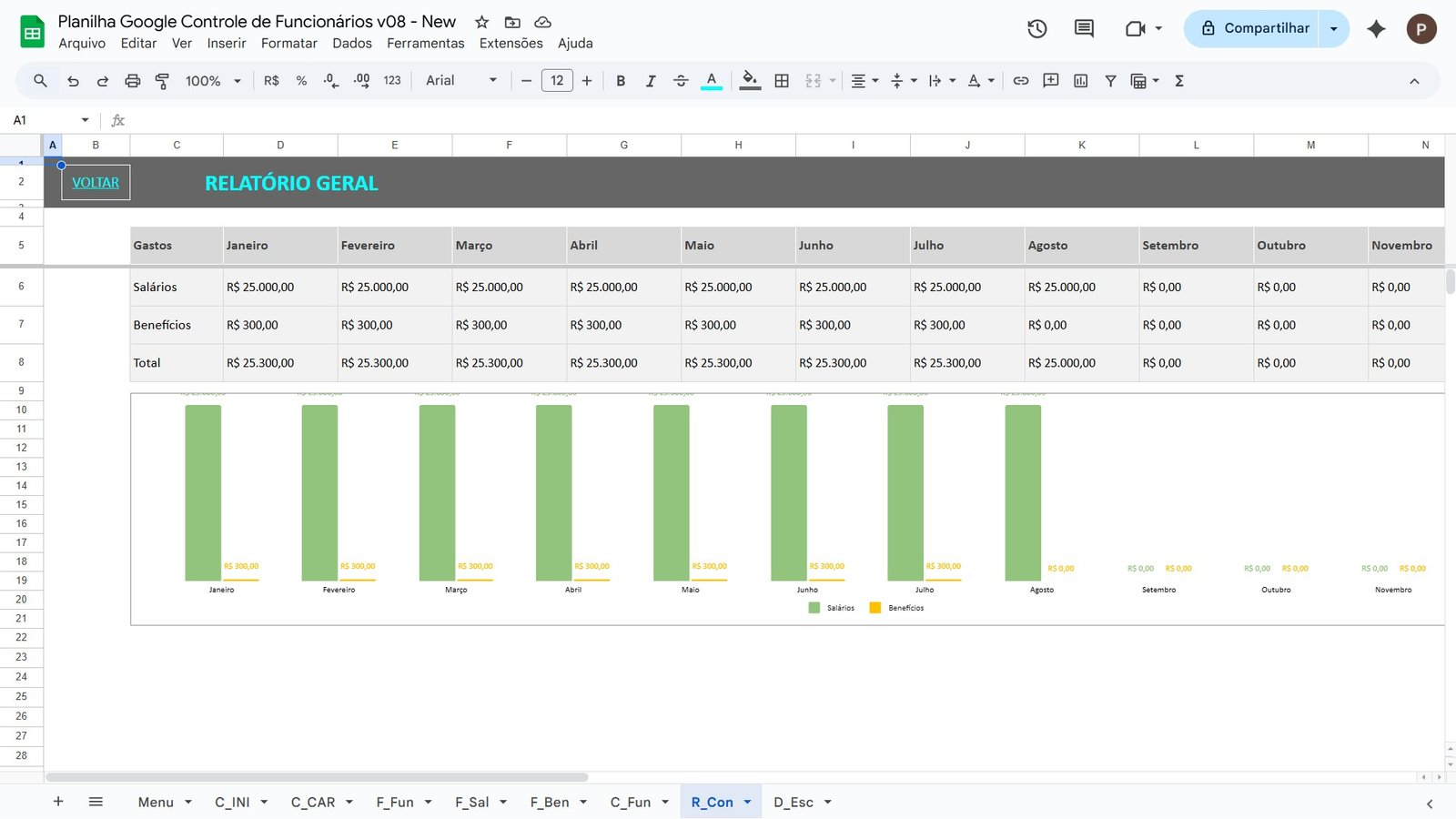Open the Insert chart icon
The height and width of the screenshot is (819, 1456).
1080,80
